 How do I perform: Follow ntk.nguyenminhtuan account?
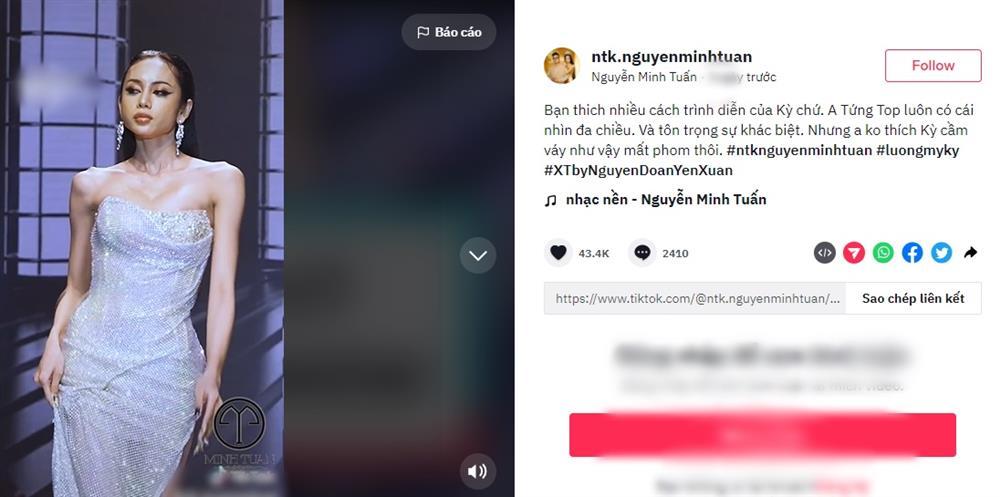pyautogui.click(x=933, y=66)
